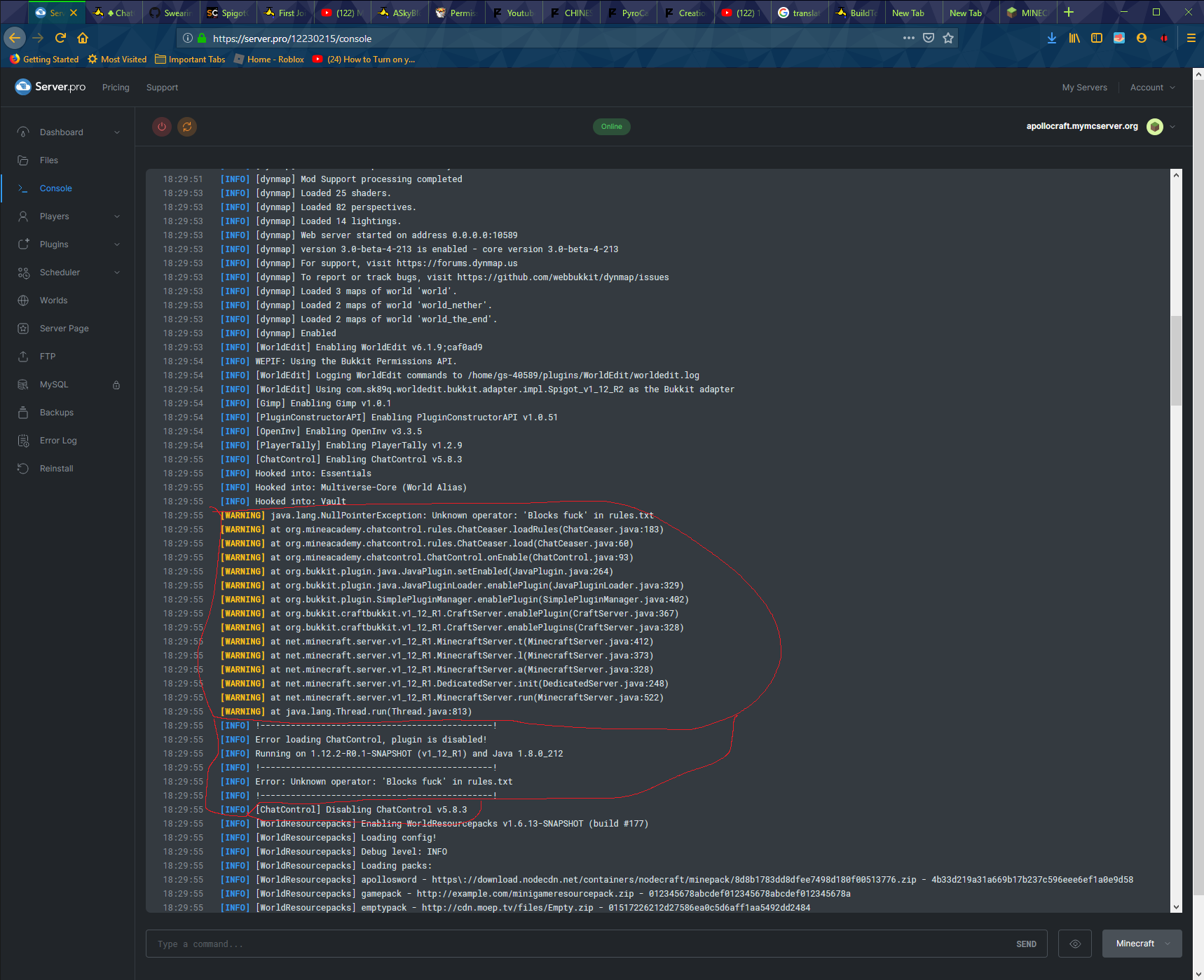
Task: Open Firefox downloads from the toolbar
Action: pos(1051,39)
